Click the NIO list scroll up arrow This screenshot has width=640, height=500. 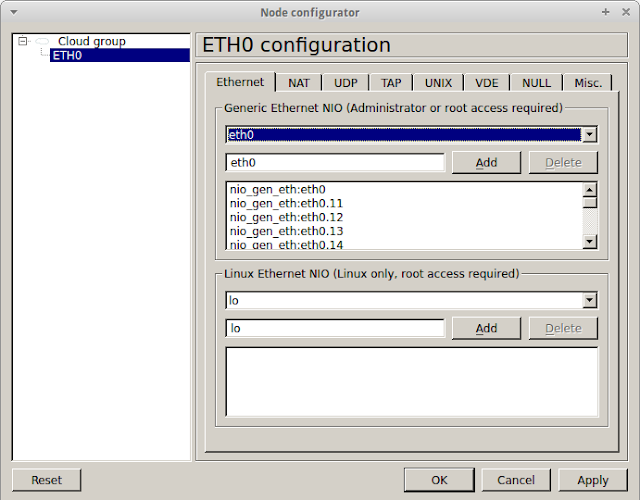[590, 189]
